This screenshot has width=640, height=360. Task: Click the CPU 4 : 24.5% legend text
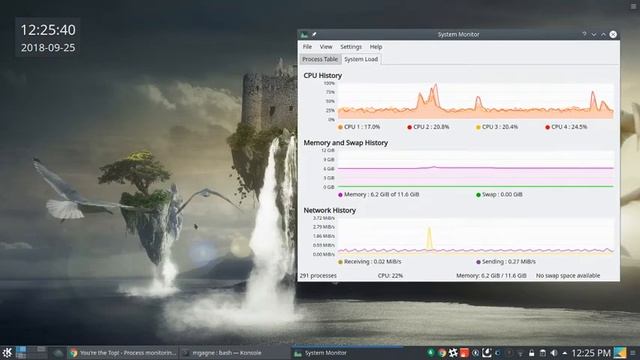click(x=569, y=127)
